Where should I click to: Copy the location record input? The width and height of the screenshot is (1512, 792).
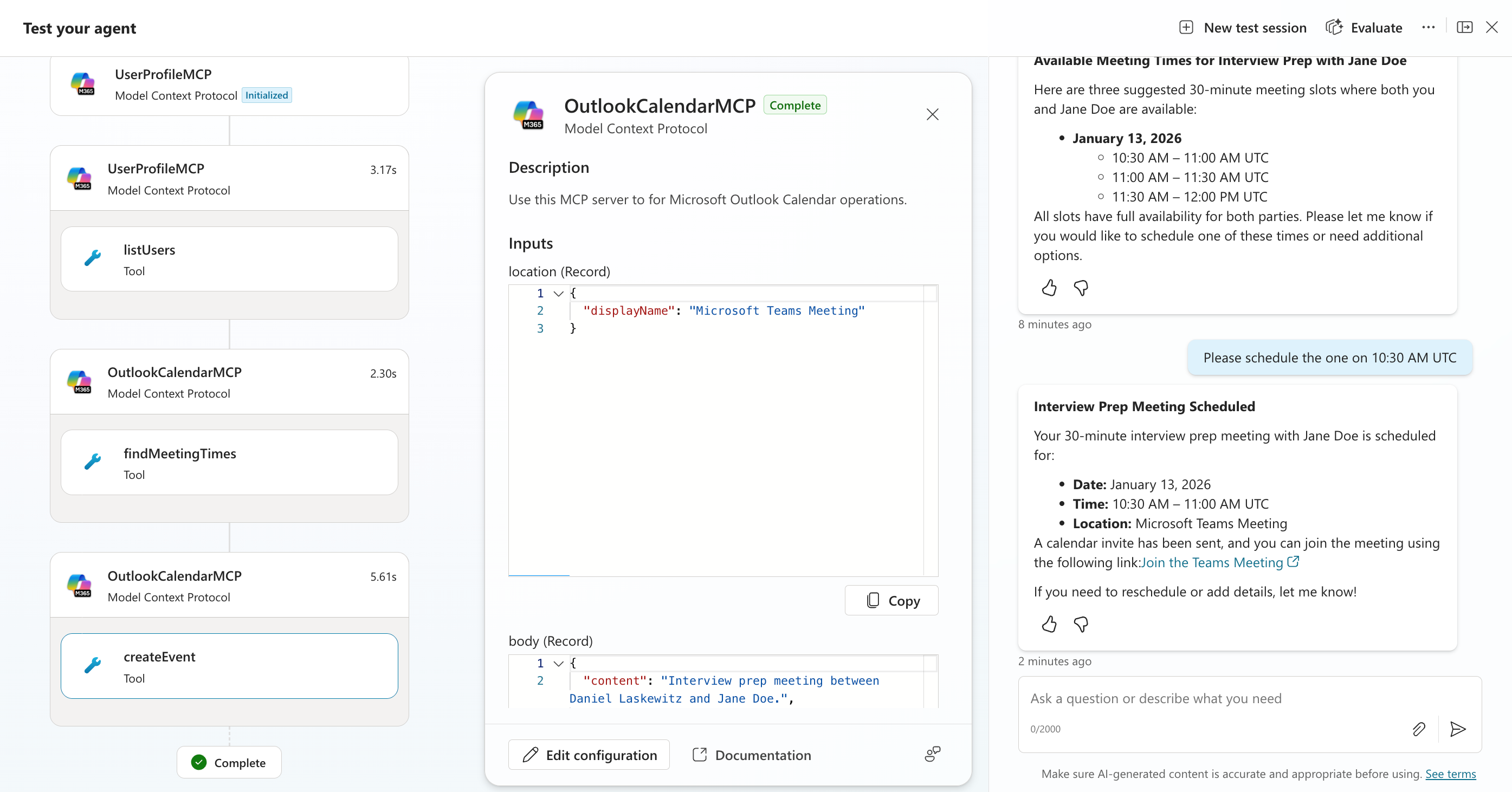tap(891, 600)
